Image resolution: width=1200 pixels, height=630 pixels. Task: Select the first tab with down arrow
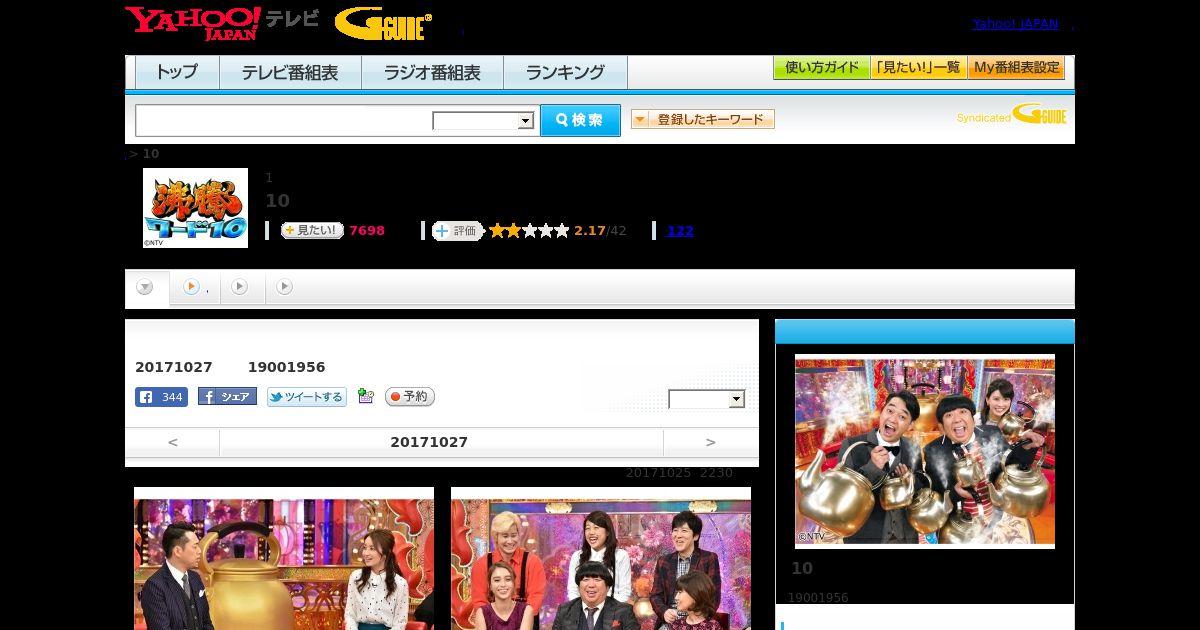pos(146,288)
